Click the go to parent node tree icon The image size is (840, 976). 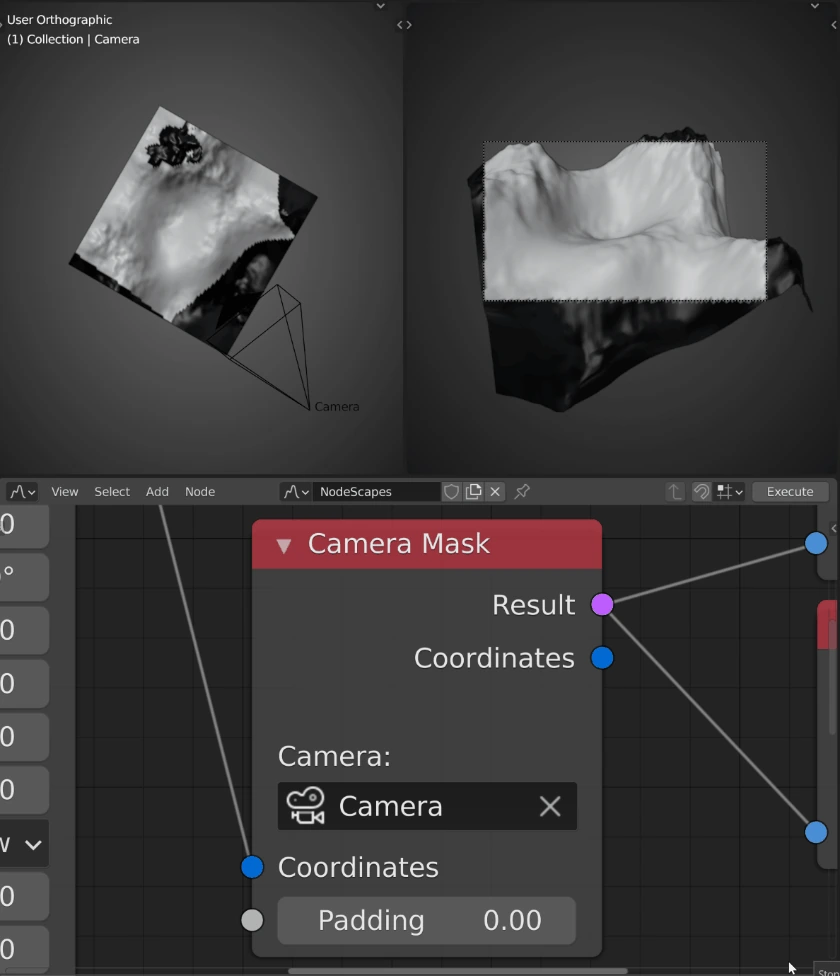675,492
